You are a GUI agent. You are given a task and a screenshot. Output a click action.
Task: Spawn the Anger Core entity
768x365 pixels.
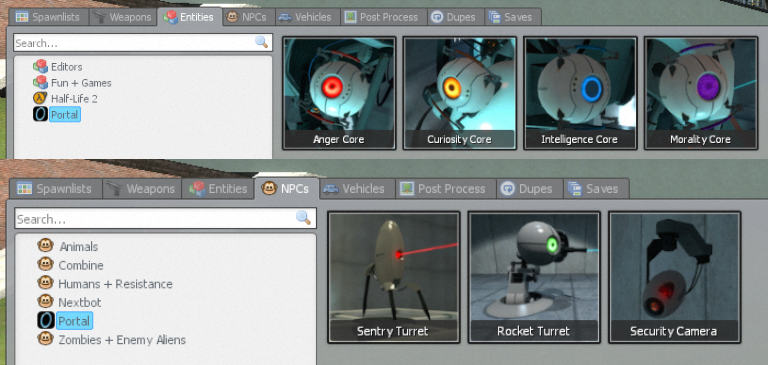(339, 93)
